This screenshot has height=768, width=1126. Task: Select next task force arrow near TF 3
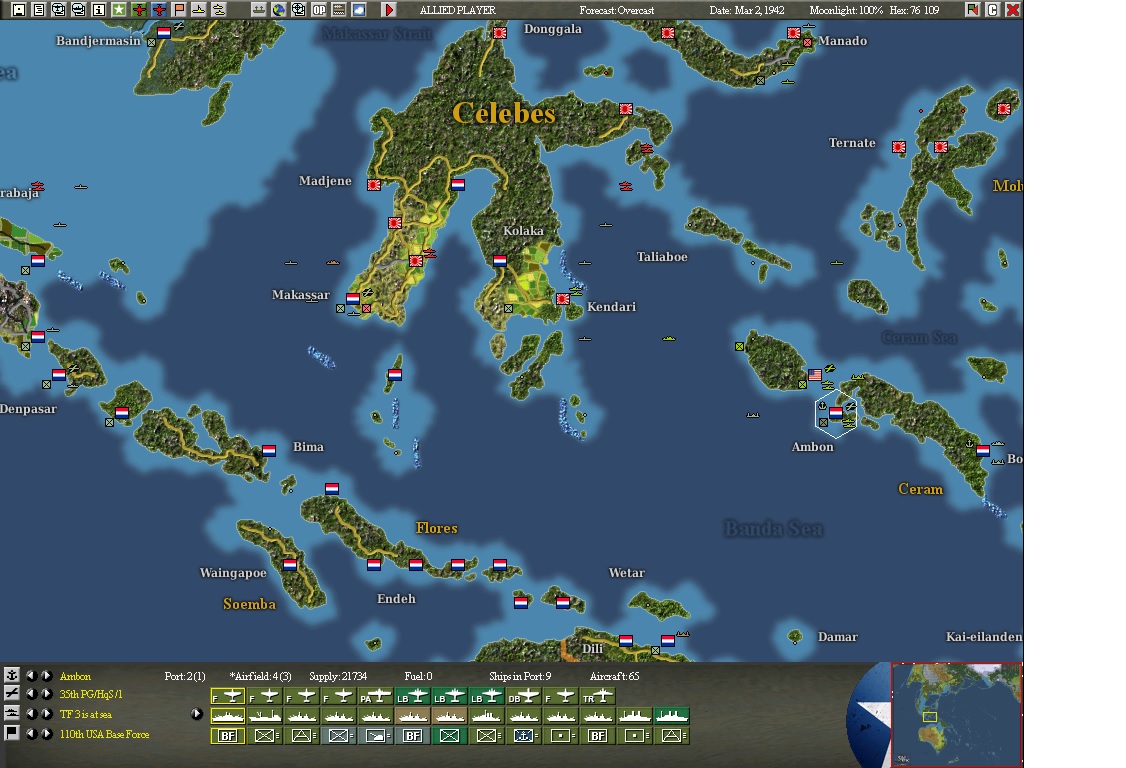coord(47,714)
